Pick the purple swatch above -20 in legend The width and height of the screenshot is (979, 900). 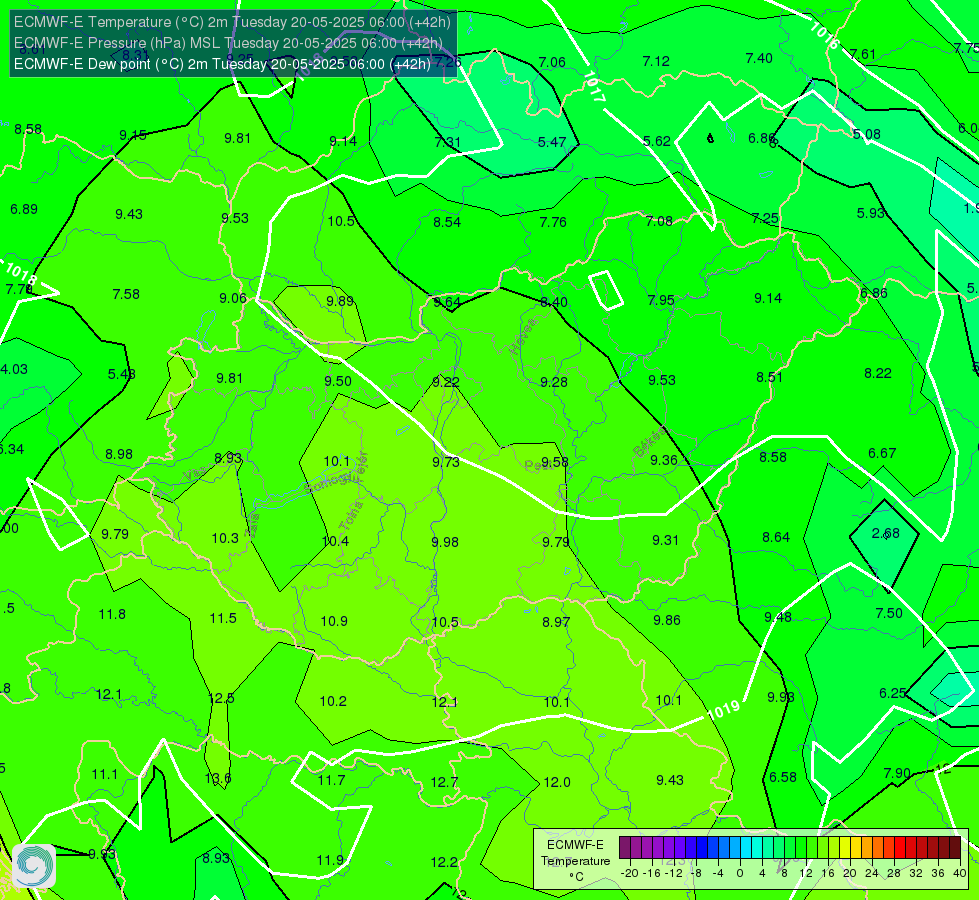(624, 848)
